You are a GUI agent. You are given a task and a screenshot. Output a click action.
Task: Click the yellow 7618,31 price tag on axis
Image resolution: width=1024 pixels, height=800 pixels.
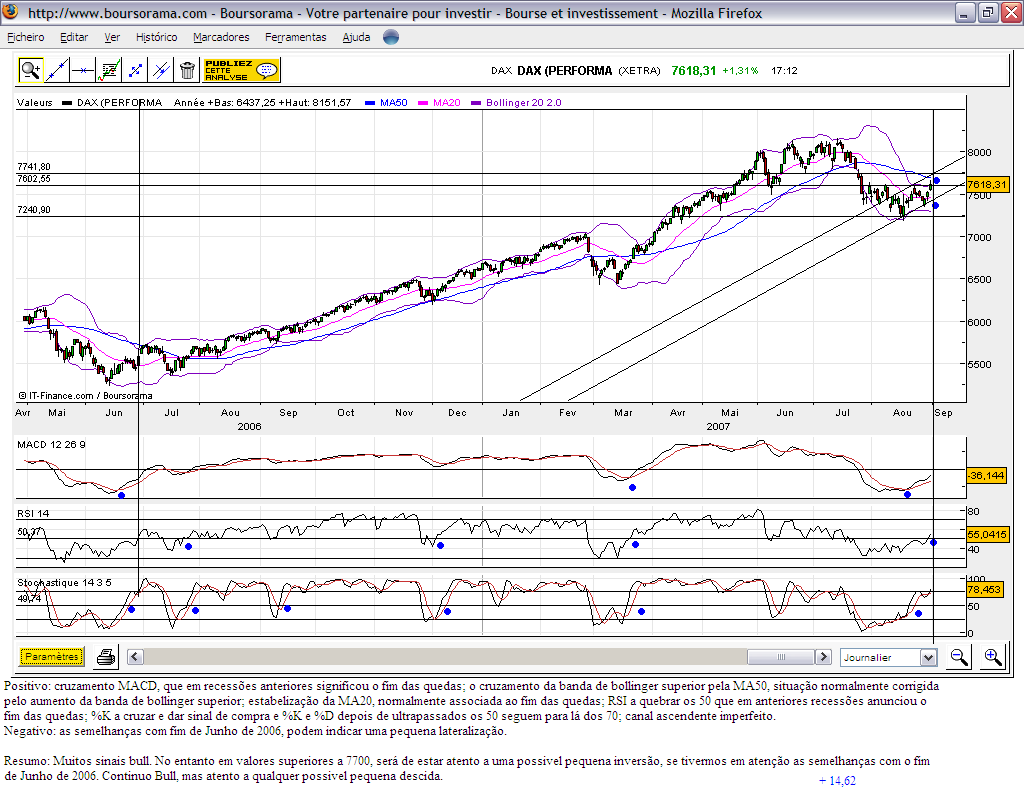(987, 185)
